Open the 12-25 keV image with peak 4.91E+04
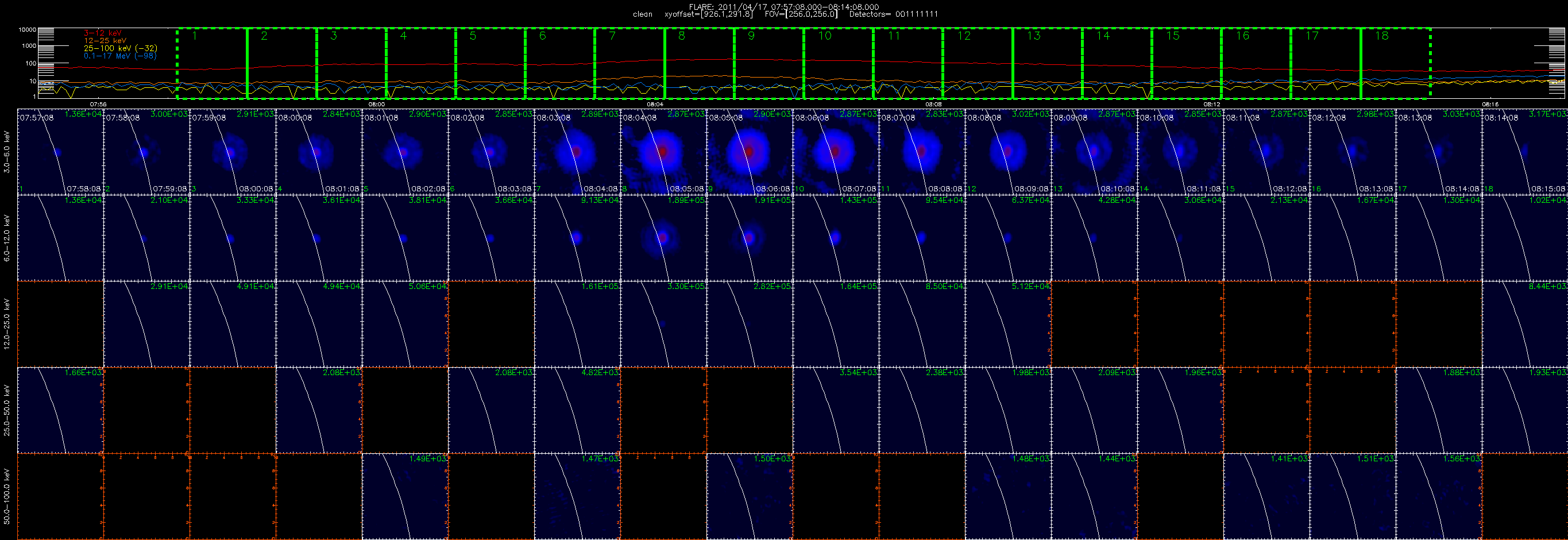The width and height of the screenshot is (1568, 540). click(233, 324)
